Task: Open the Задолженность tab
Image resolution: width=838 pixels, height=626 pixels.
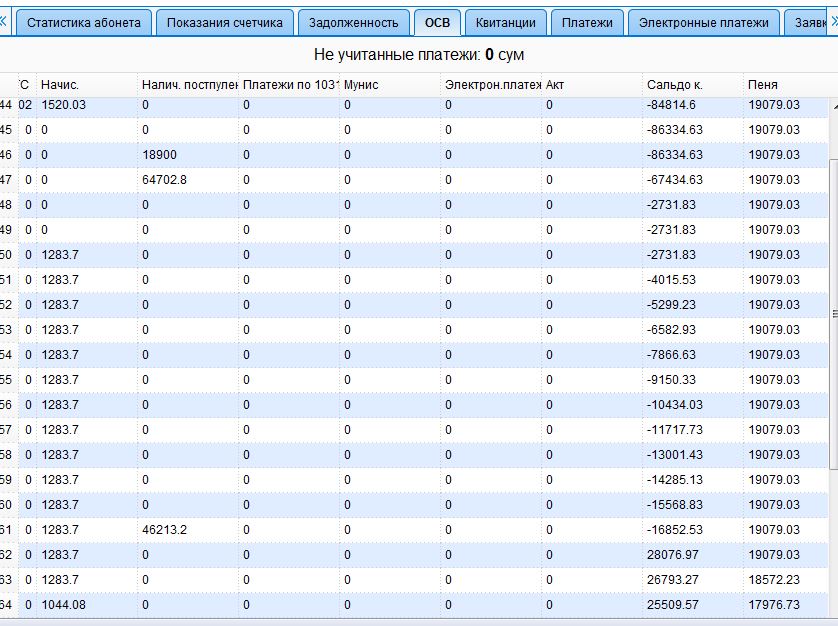Action: click(x=353, y=22)
